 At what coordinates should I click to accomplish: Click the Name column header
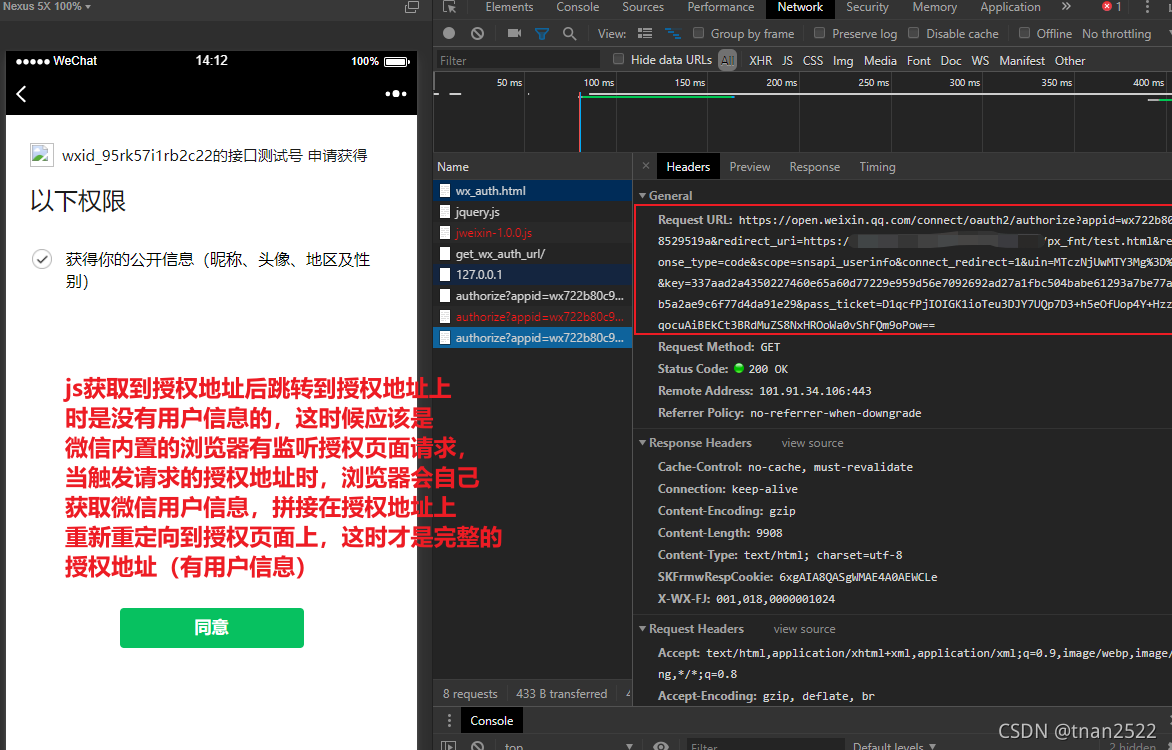(532, 167)
